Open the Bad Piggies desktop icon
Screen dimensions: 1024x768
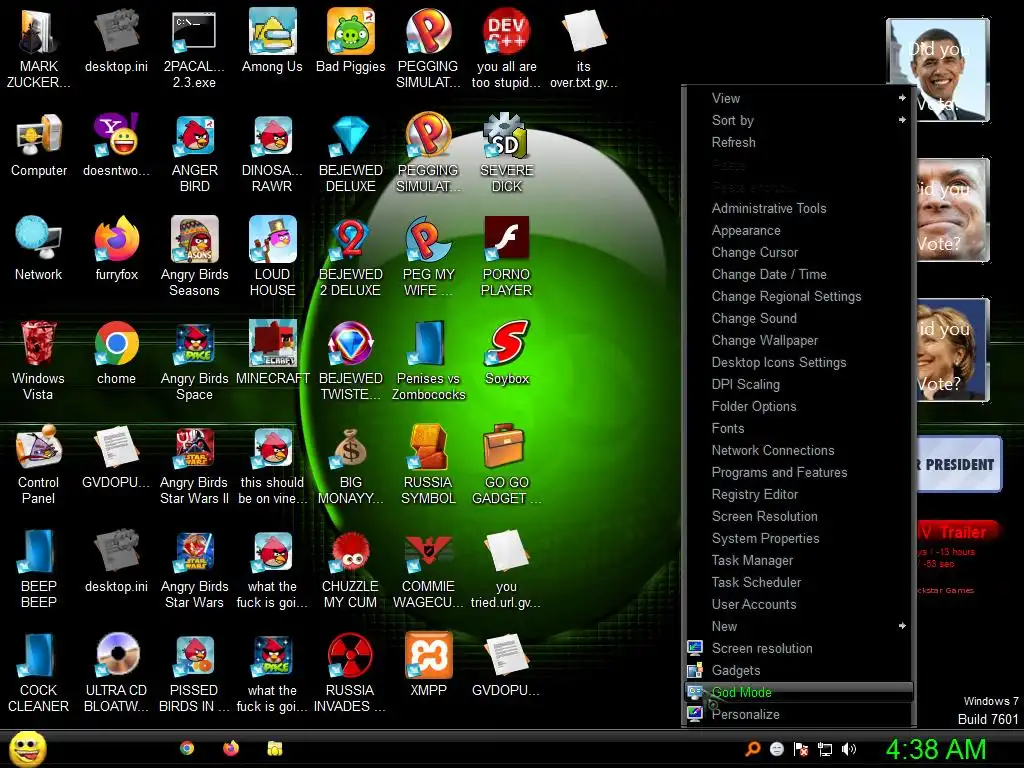pyautogui.click(x=351, y=40)
